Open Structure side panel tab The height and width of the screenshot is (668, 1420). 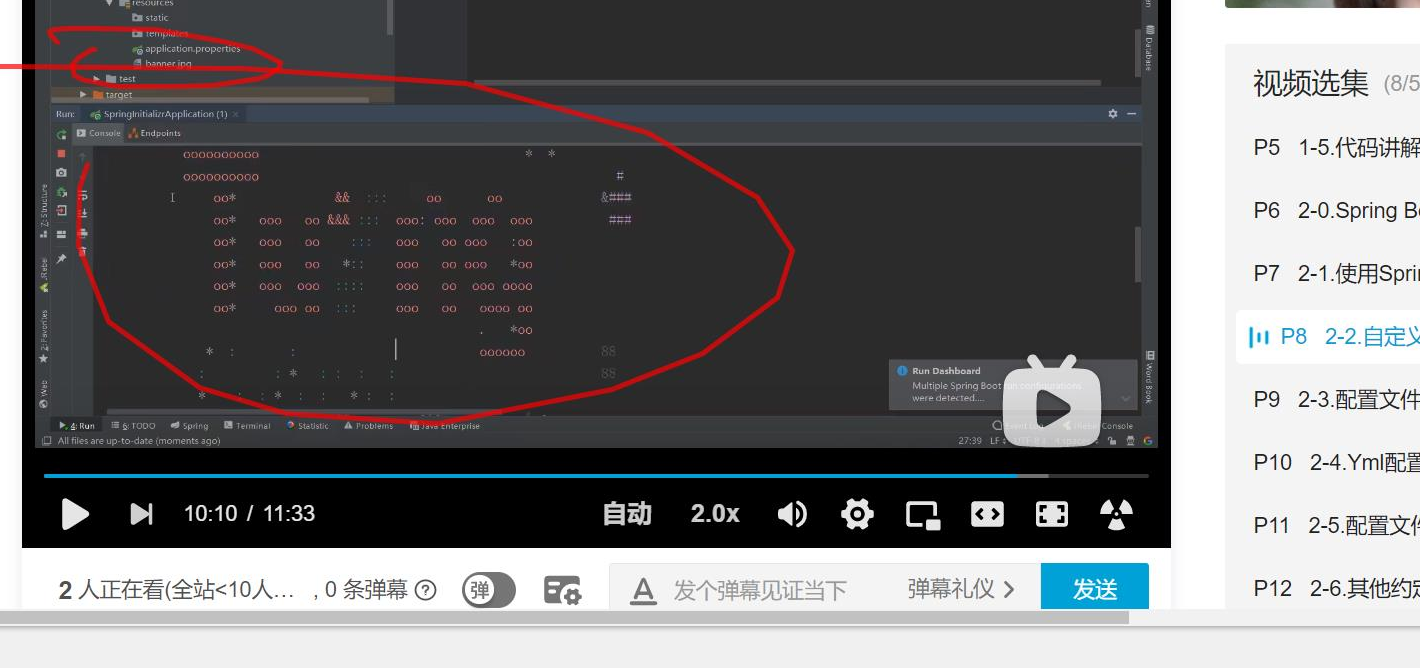44,210
